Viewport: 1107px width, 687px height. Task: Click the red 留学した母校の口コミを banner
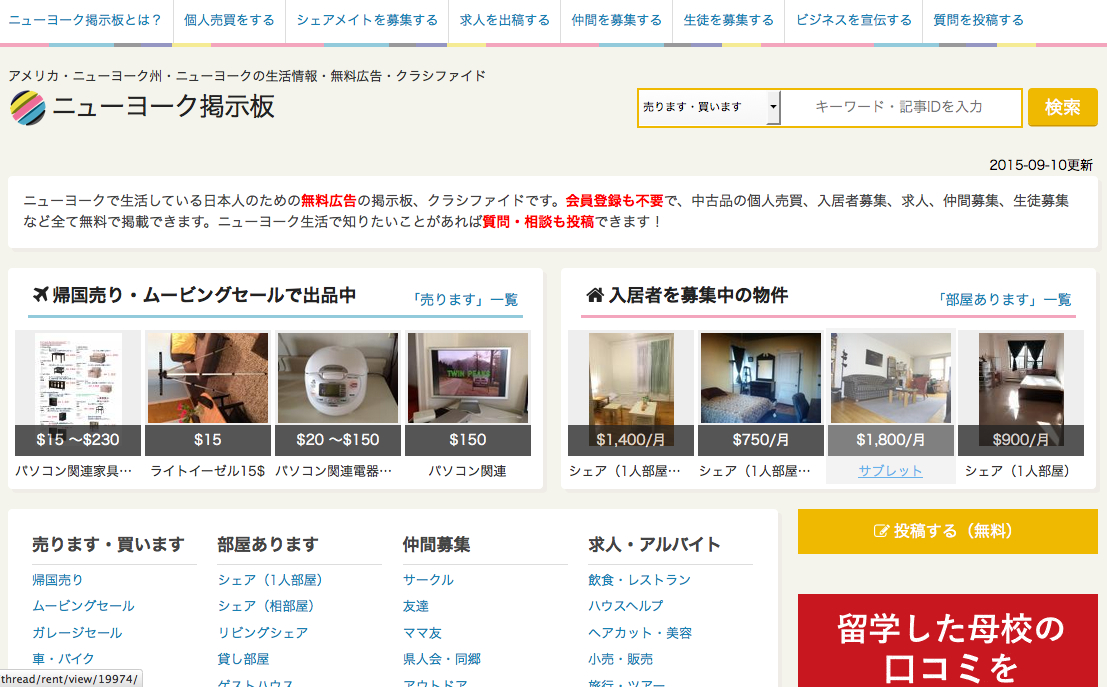pyautogui.click(x=947, y=640)
